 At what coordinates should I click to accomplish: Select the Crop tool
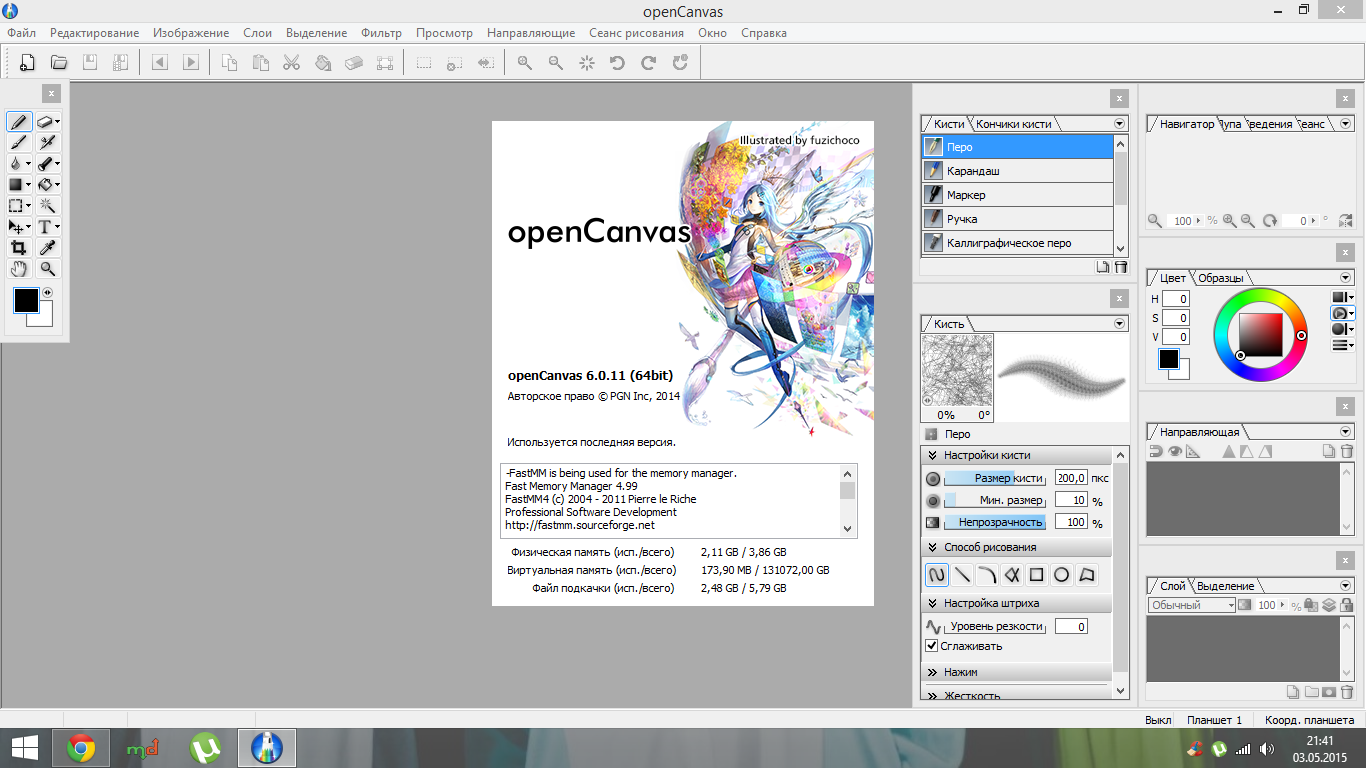click(x=18, y=248)
